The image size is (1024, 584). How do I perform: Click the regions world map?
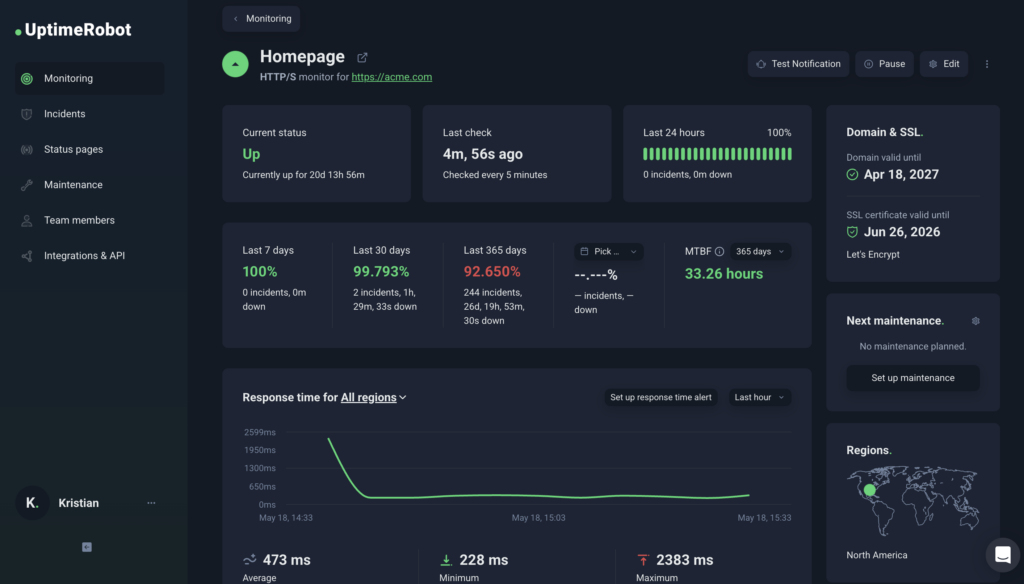coord(913,500)
